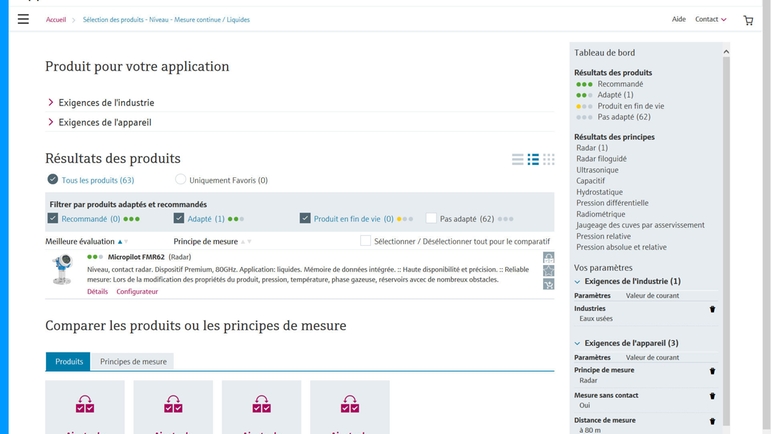
Task: Delete the Principe de mesure parameter
Action: tap(712, 371)
